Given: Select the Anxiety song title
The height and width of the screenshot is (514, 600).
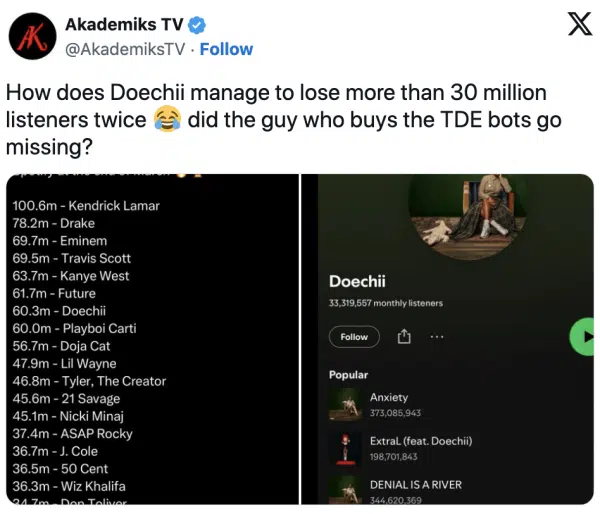Looking at the screenshot, I should [x=389, y=397].
